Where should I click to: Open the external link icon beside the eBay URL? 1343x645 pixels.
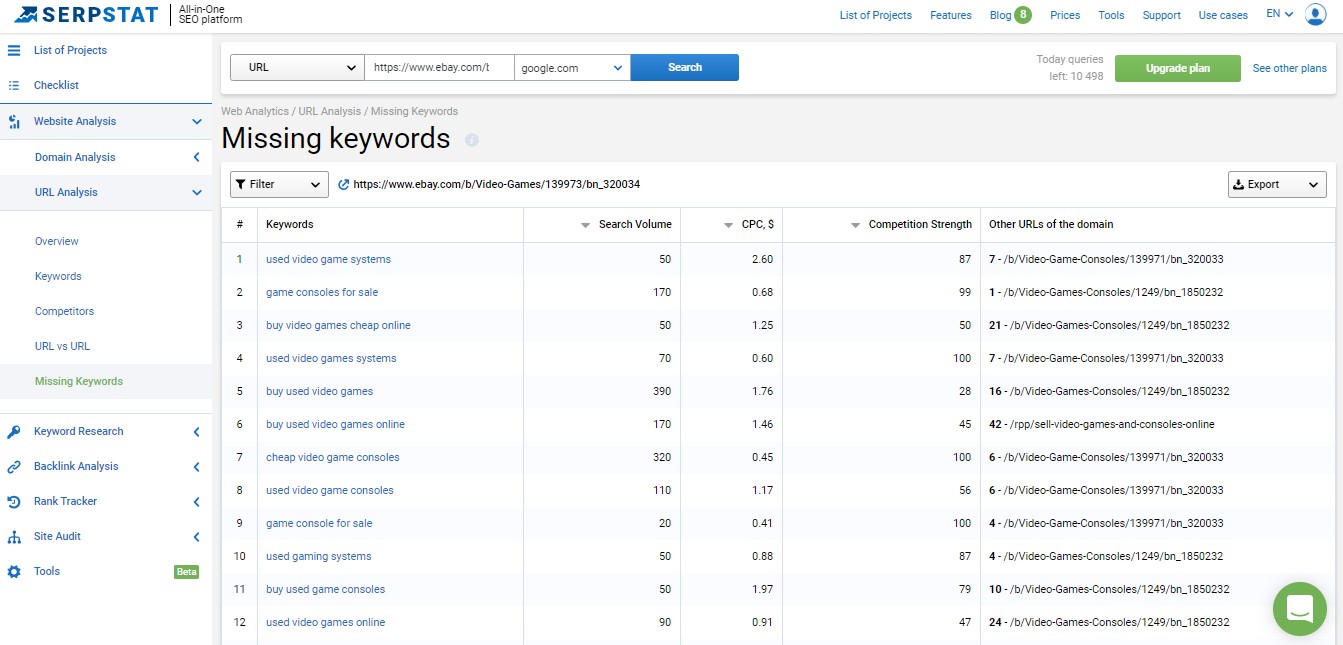click(x=344, y=185)
